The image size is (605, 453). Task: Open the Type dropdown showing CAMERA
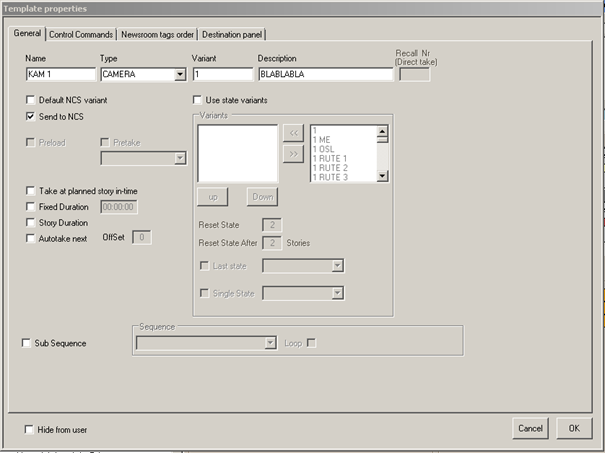pyautogui.click(x=180, y=74)
